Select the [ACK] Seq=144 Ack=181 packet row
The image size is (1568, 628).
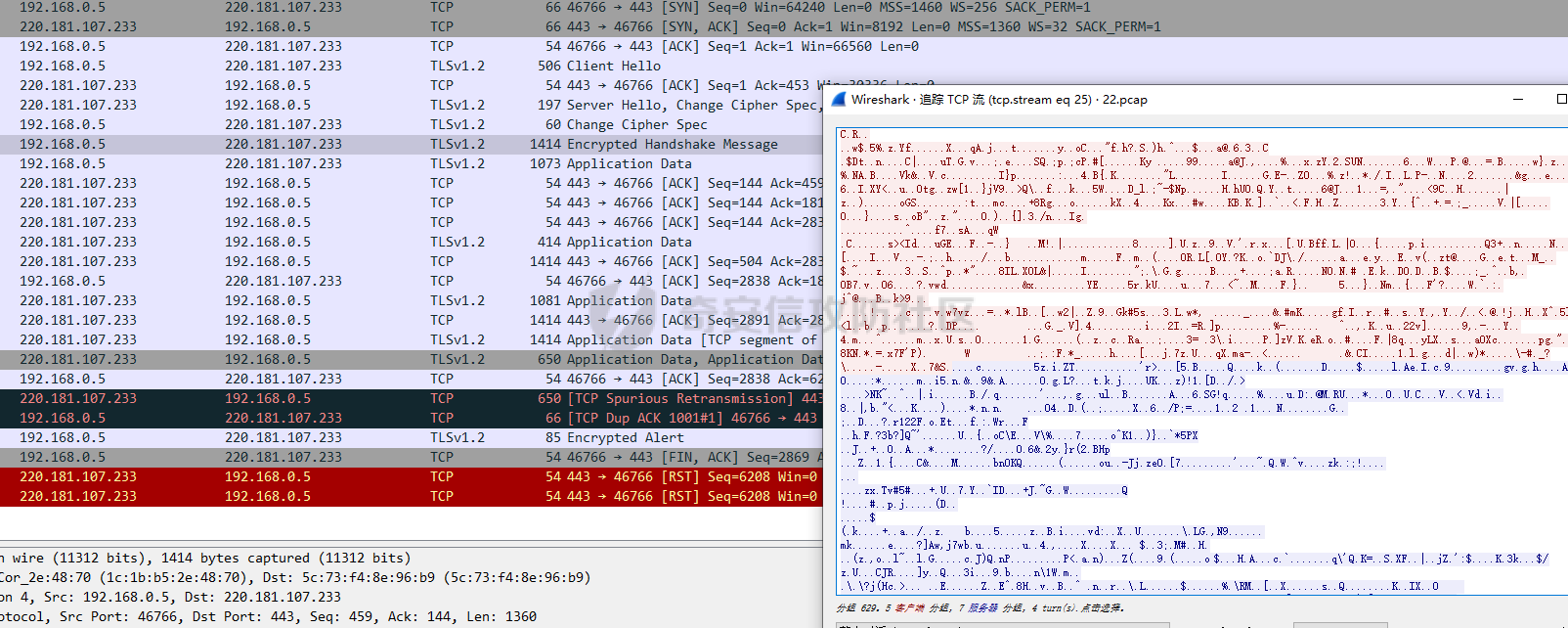pos(412,202)
